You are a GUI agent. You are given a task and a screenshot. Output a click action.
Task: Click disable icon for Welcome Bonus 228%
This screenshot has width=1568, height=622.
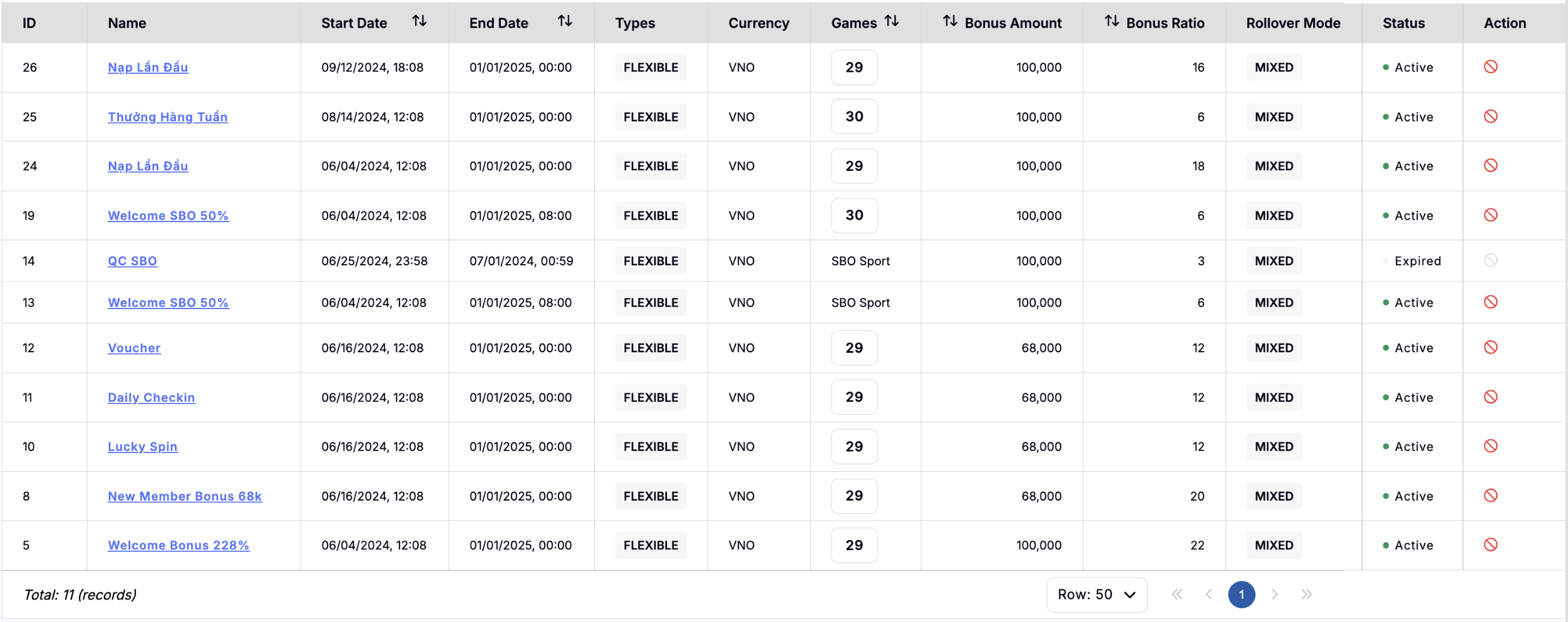pyautogui.click(x=1490, y=545)
